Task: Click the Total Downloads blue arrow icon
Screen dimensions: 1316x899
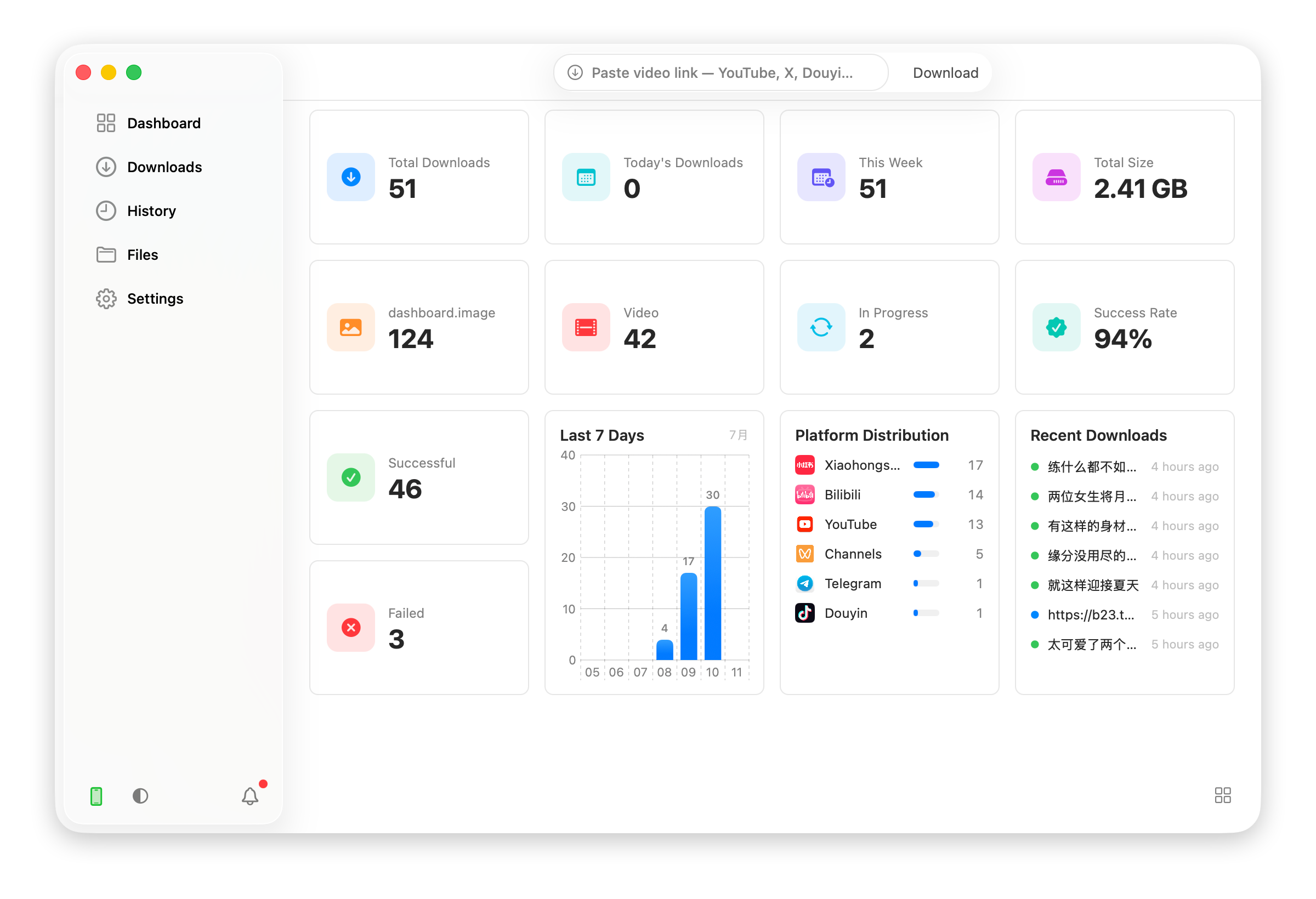Action: click(x=351, y=177)
